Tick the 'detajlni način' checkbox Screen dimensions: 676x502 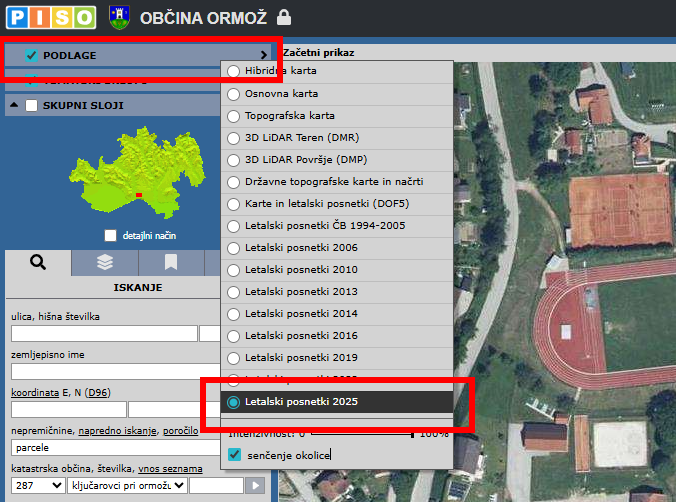tap(111, 235)
